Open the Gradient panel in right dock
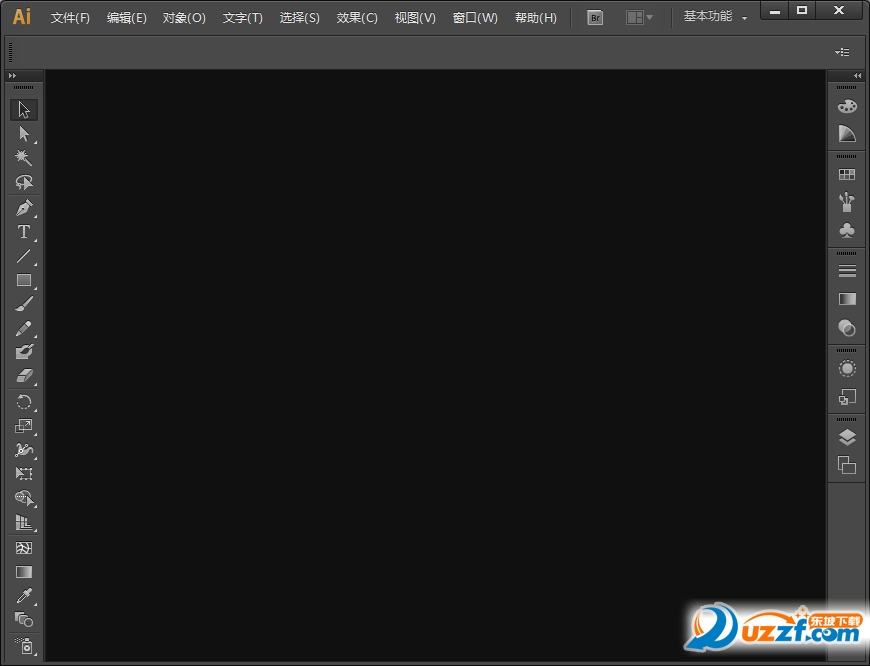The image size is (870, 666). [847, 299]
